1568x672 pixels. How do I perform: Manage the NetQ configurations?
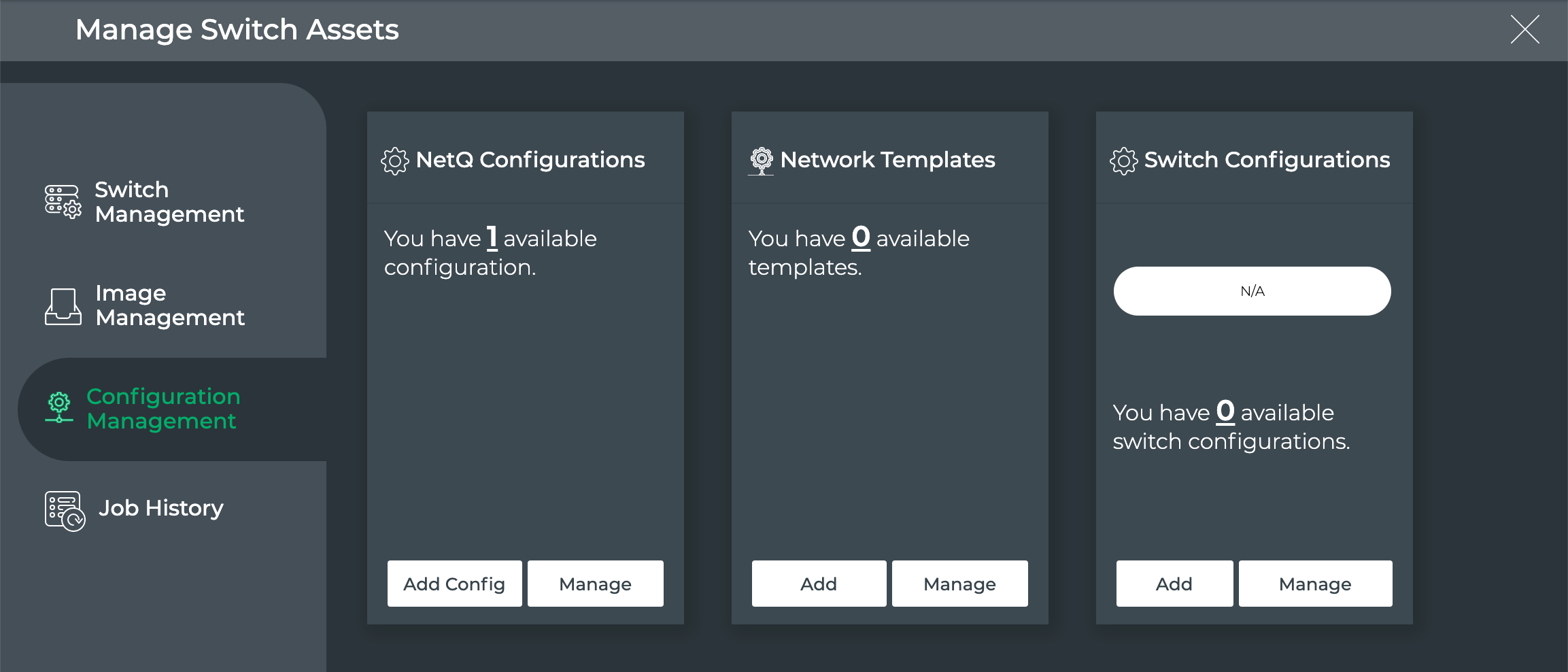click(595, 584)
